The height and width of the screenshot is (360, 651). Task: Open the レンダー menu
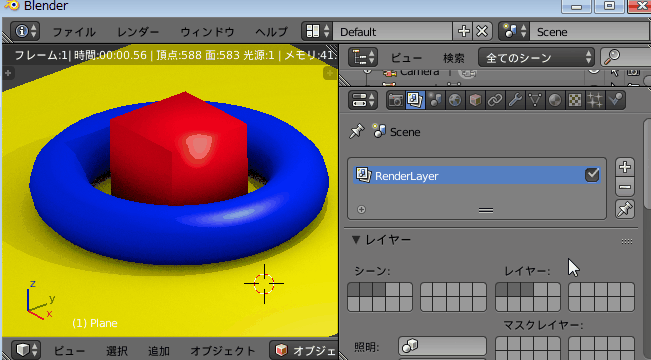coord(138,32)
